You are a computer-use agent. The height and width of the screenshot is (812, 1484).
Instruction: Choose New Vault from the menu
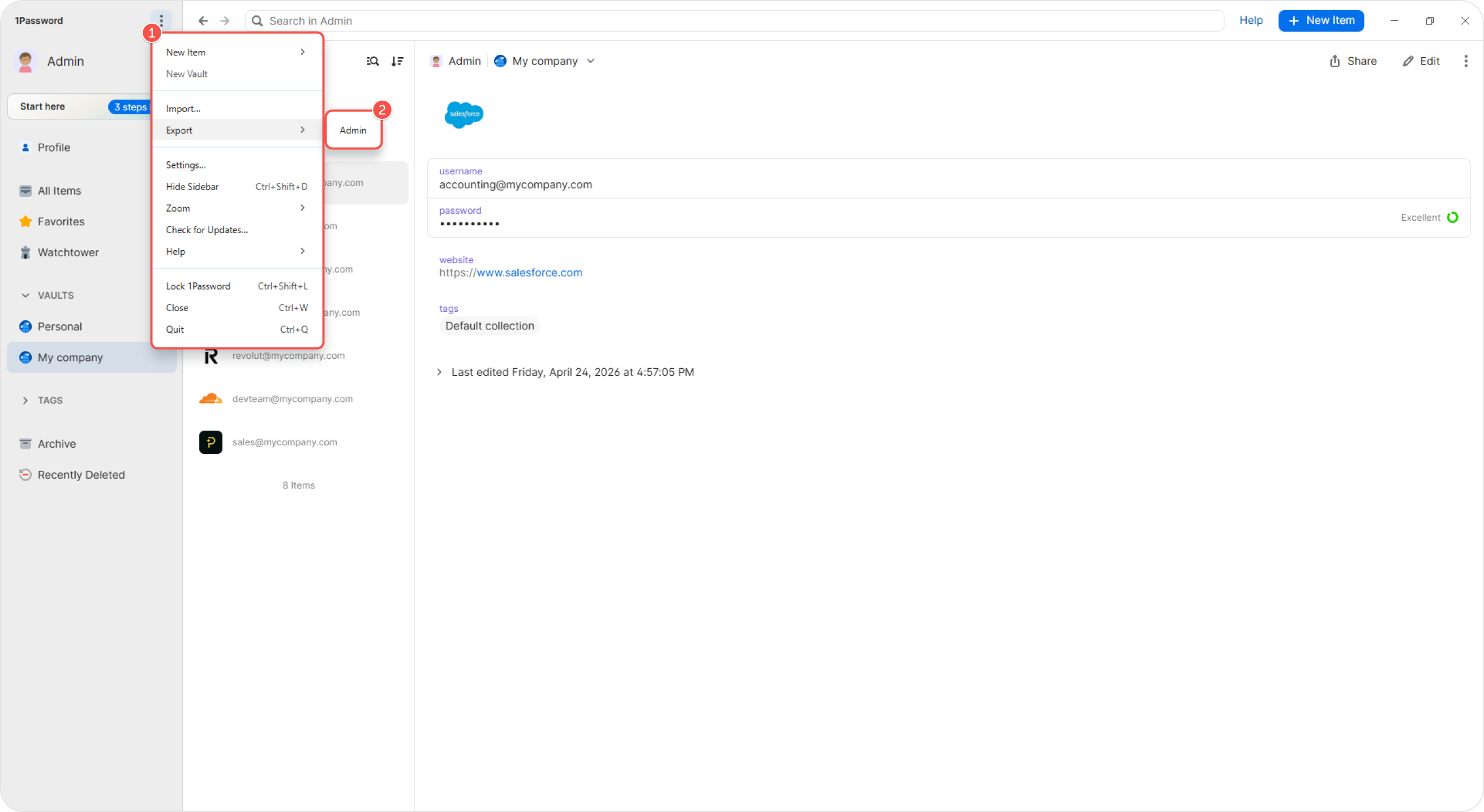[x=236, y=74]
